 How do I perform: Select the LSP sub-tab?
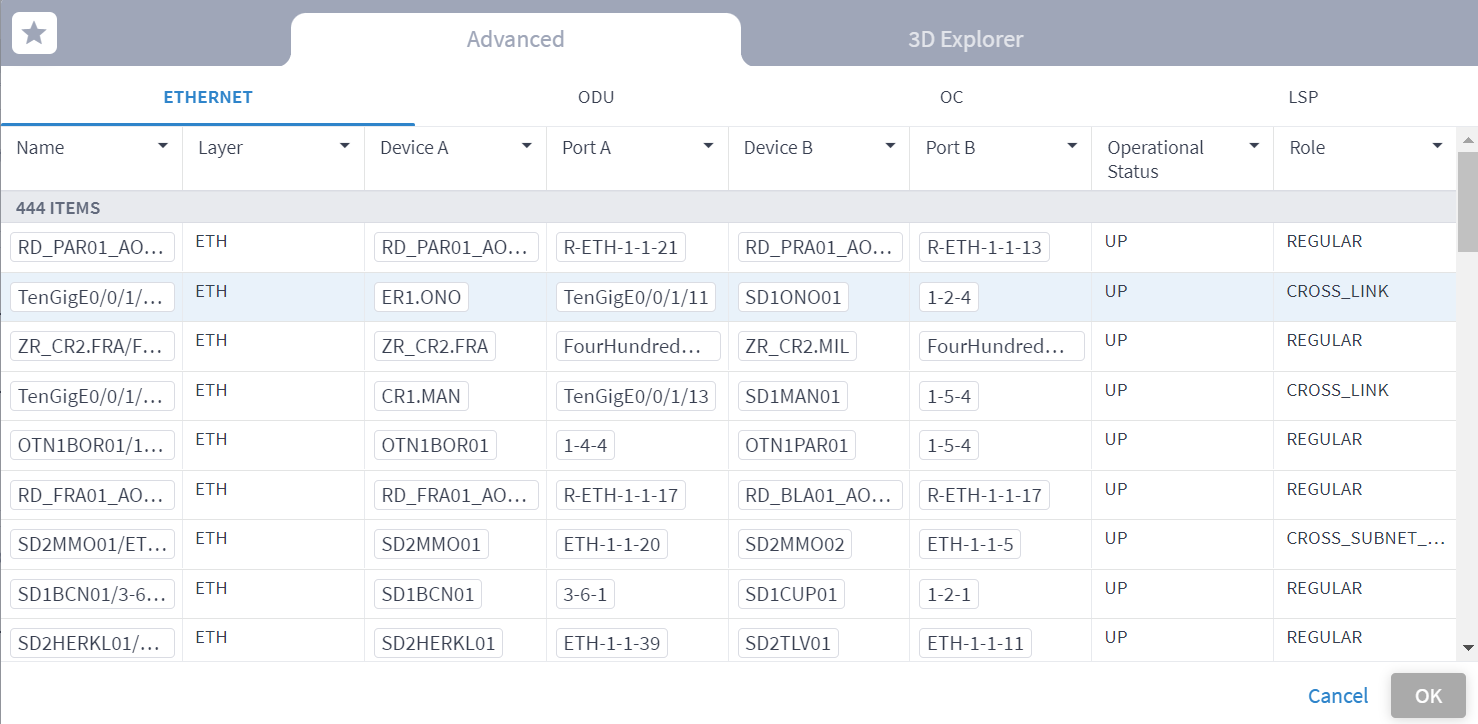click(x=1303, y=97)
